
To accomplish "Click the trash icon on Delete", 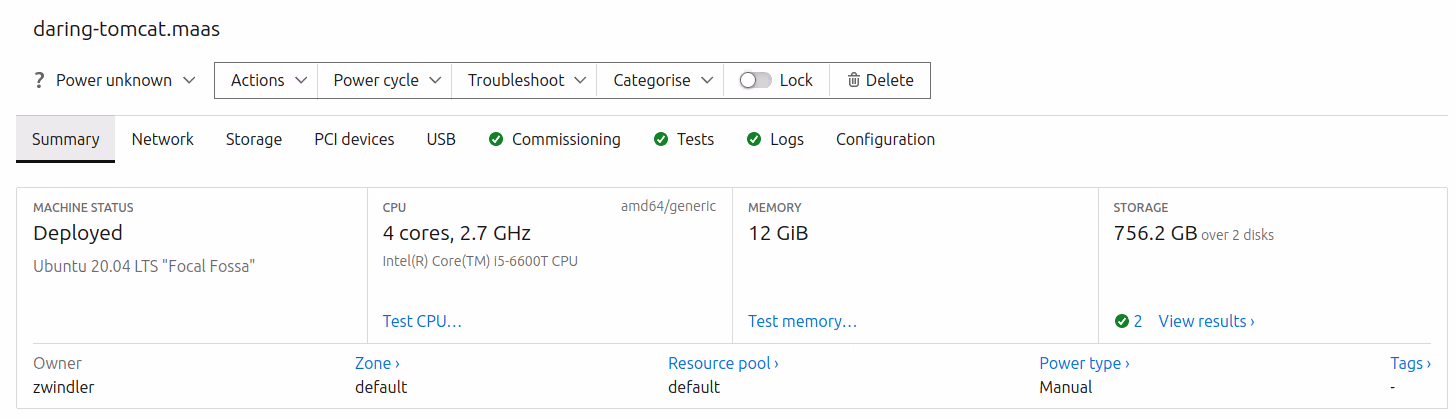I will [853, 80].
